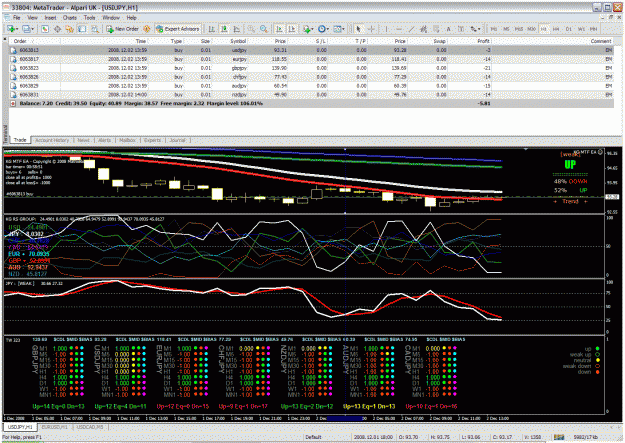Screen dimensions: 625x443
Task: Switch to the Account History tab
Action: pyautogui.click(x=52, y=140)
